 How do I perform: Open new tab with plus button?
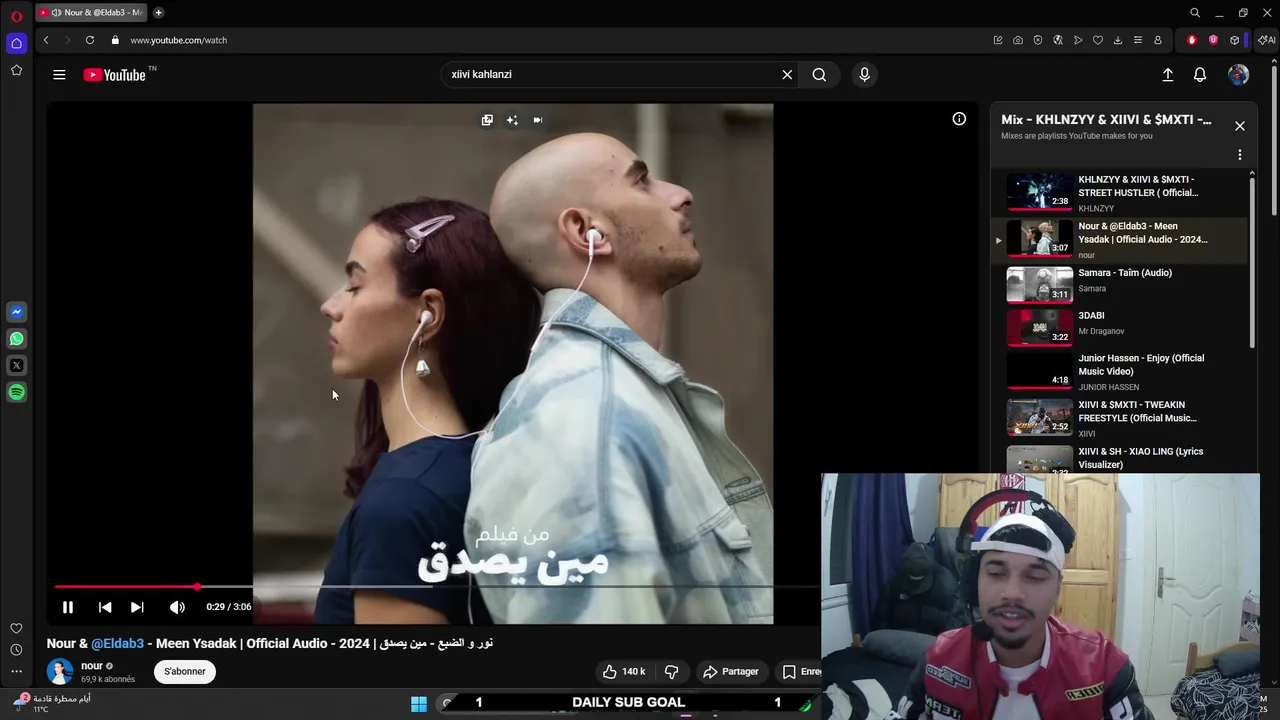pos(158,13)
